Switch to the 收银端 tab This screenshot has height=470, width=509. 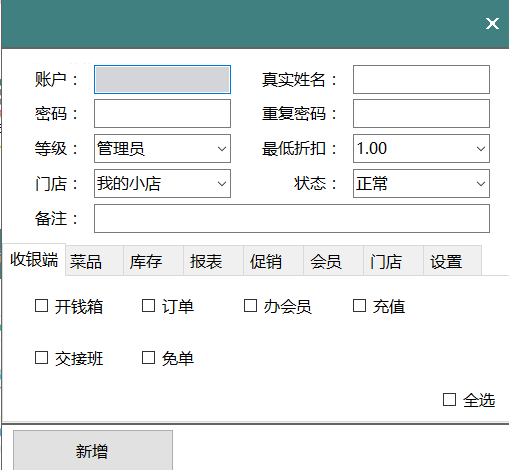34,260
